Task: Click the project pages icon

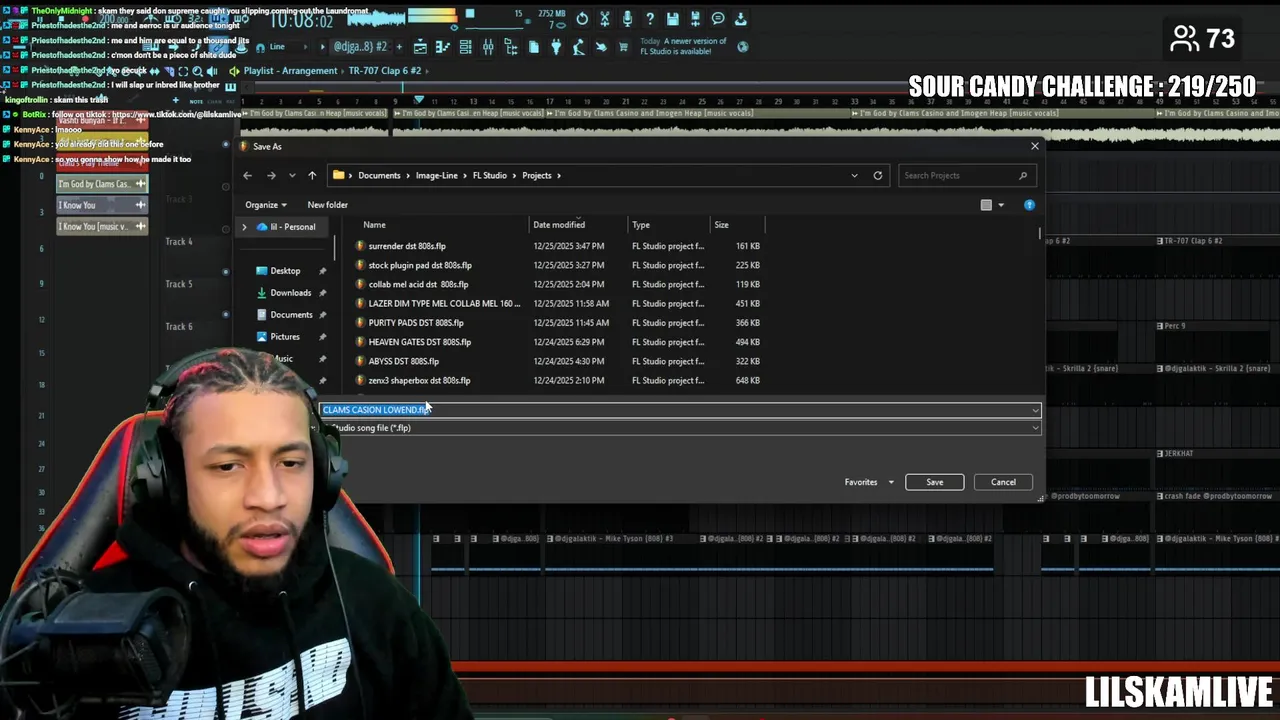Action: (534, 47)
